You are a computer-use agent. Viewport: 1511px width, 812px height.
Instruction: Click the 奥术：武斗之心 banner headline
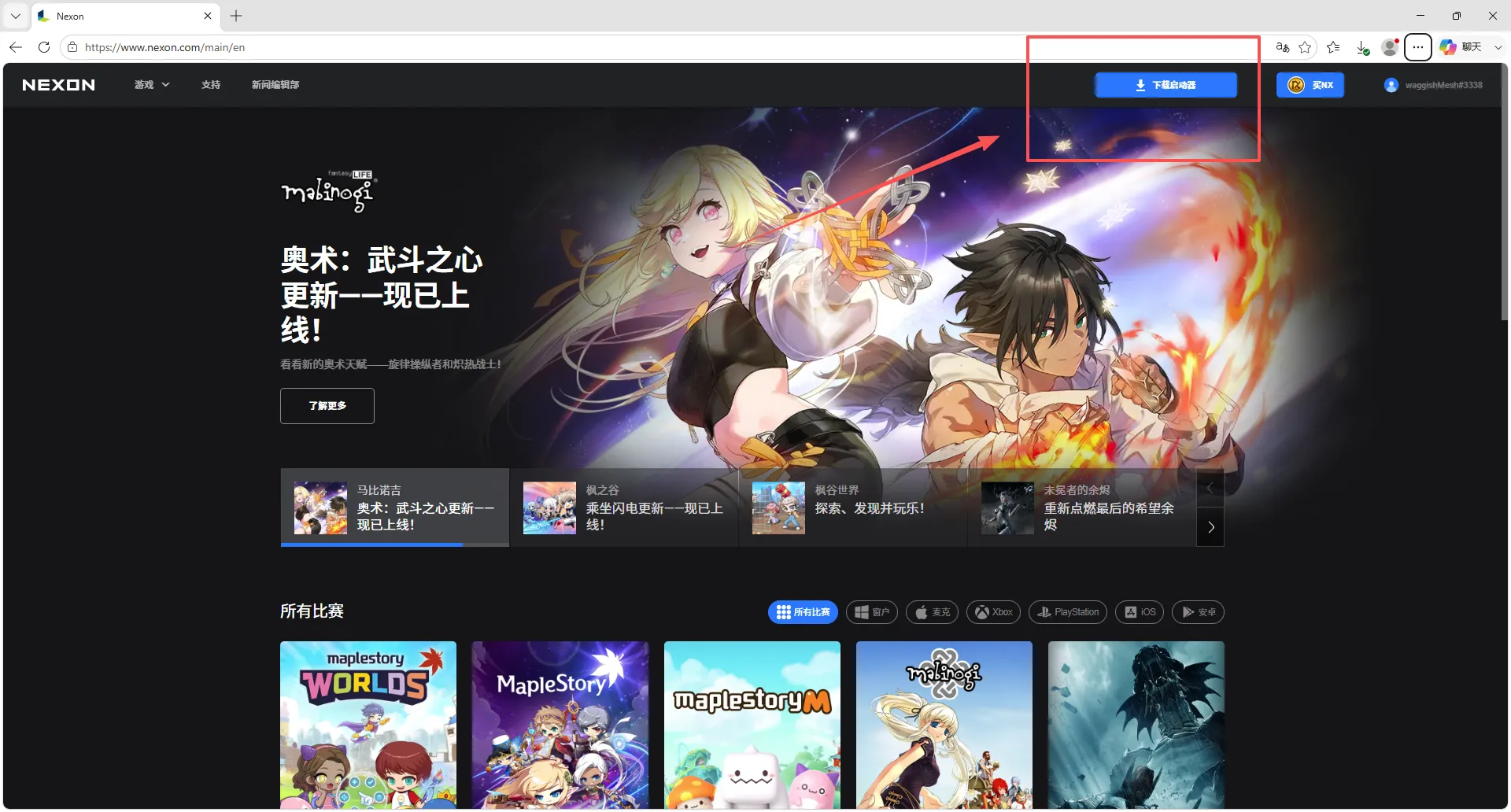[x=382, y=294]
